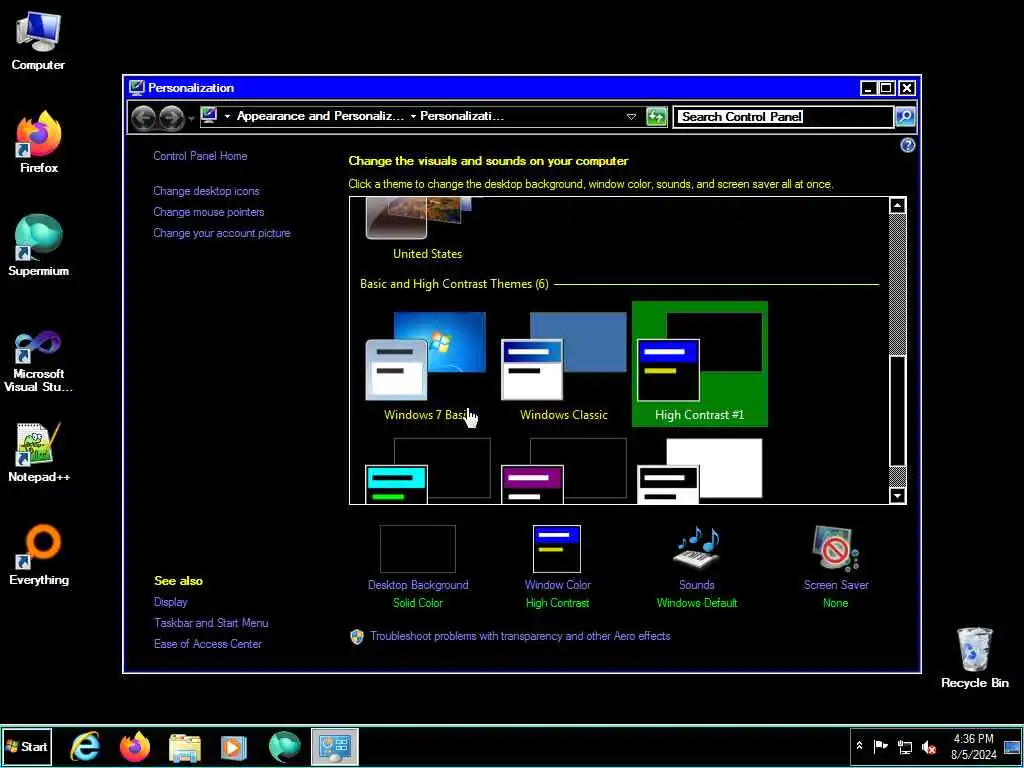Screen dimensions: 1024x768
Task: Click the muted volume tray icon
Action: pos(929,746)
